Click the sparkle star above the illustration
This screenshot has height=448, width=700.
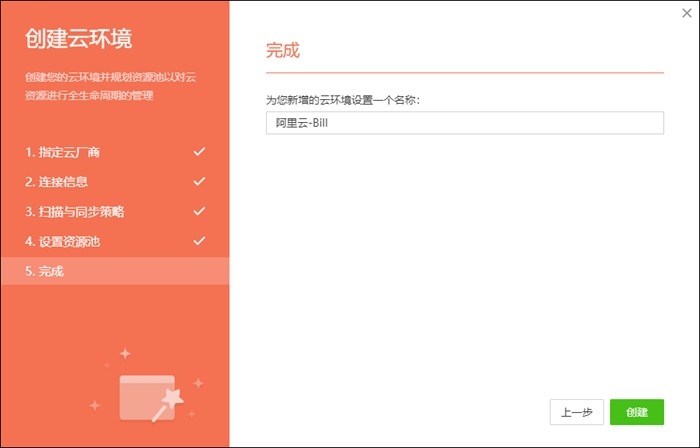(125, 353)
